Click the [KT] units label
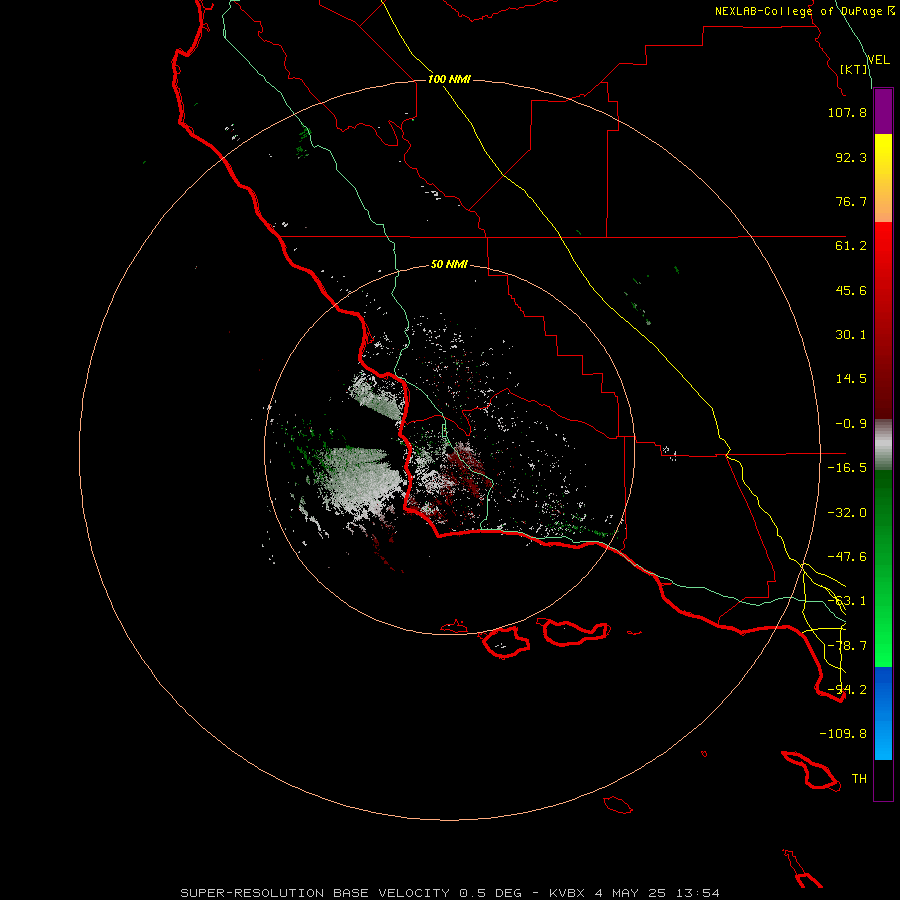The height and width of the screenshot is (900, 900). (854, 69)
